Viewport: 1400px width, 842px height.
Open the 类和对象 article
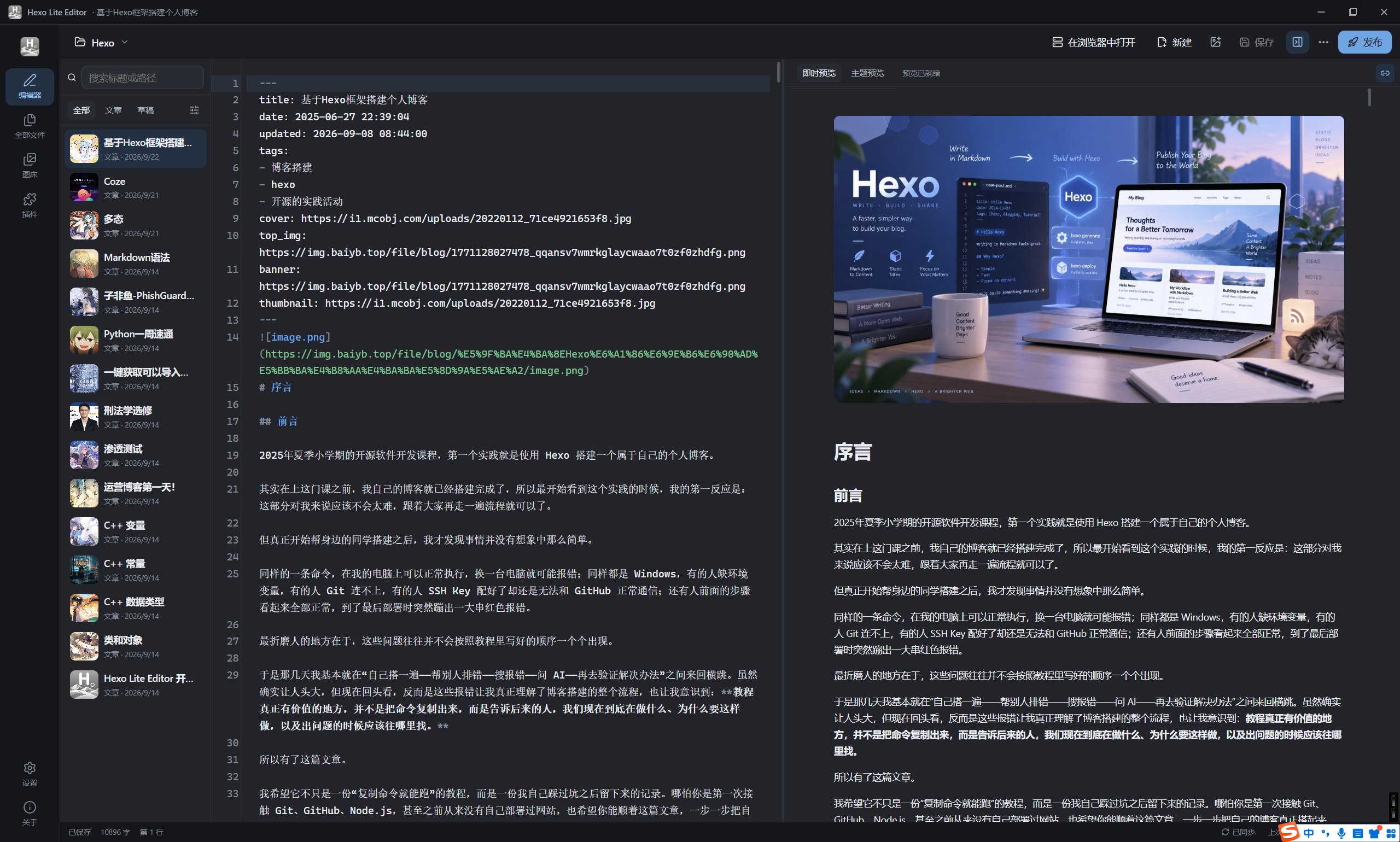[135, 647]
